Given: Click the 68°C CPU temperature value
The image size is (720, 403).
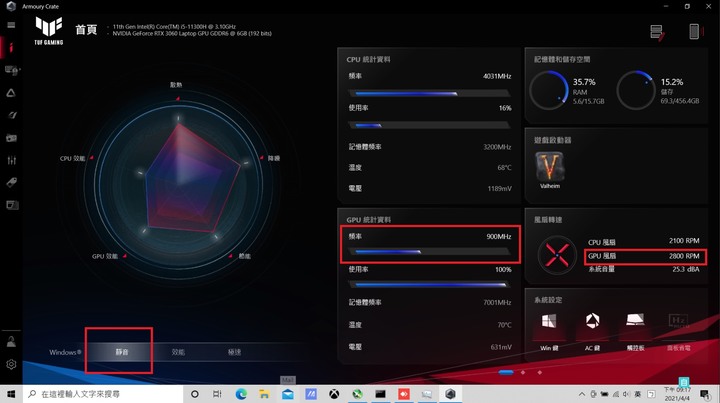Looking at the screenshot, I should point(504,168).
